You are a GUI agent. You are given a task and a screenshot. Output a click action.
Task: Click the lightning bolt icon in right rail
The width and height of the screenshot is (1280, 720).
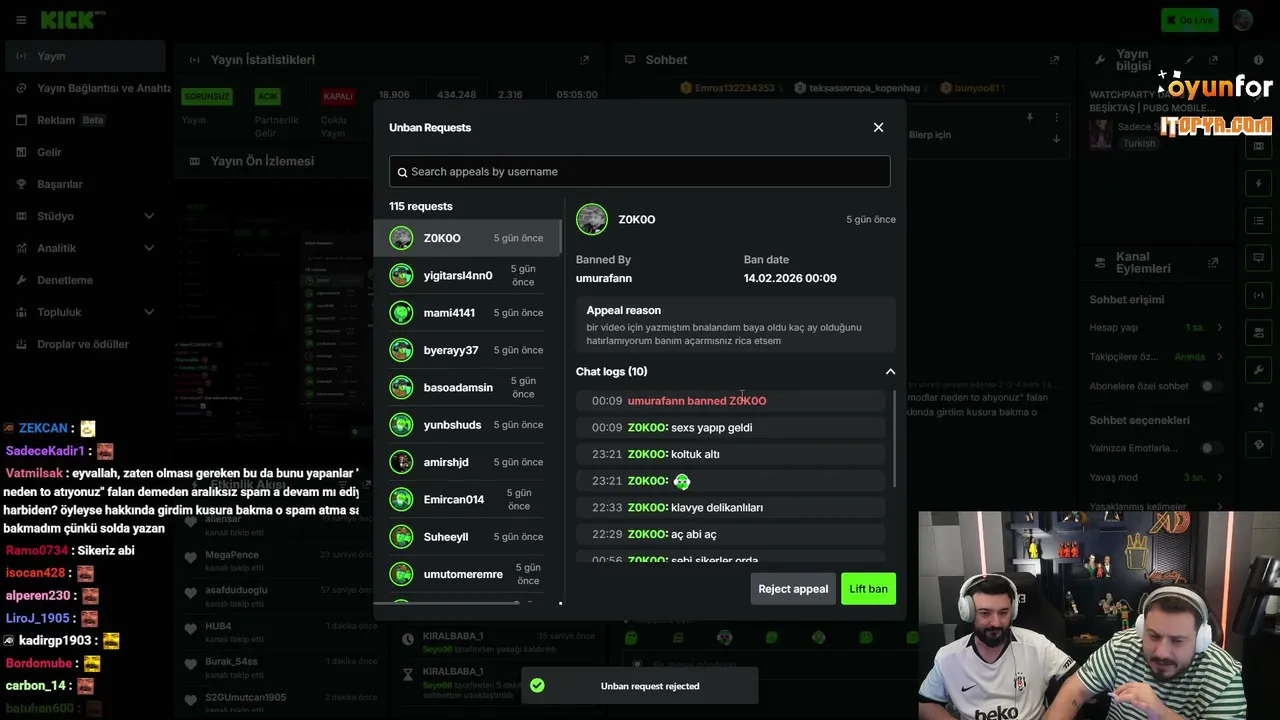tap(1259, 184)
